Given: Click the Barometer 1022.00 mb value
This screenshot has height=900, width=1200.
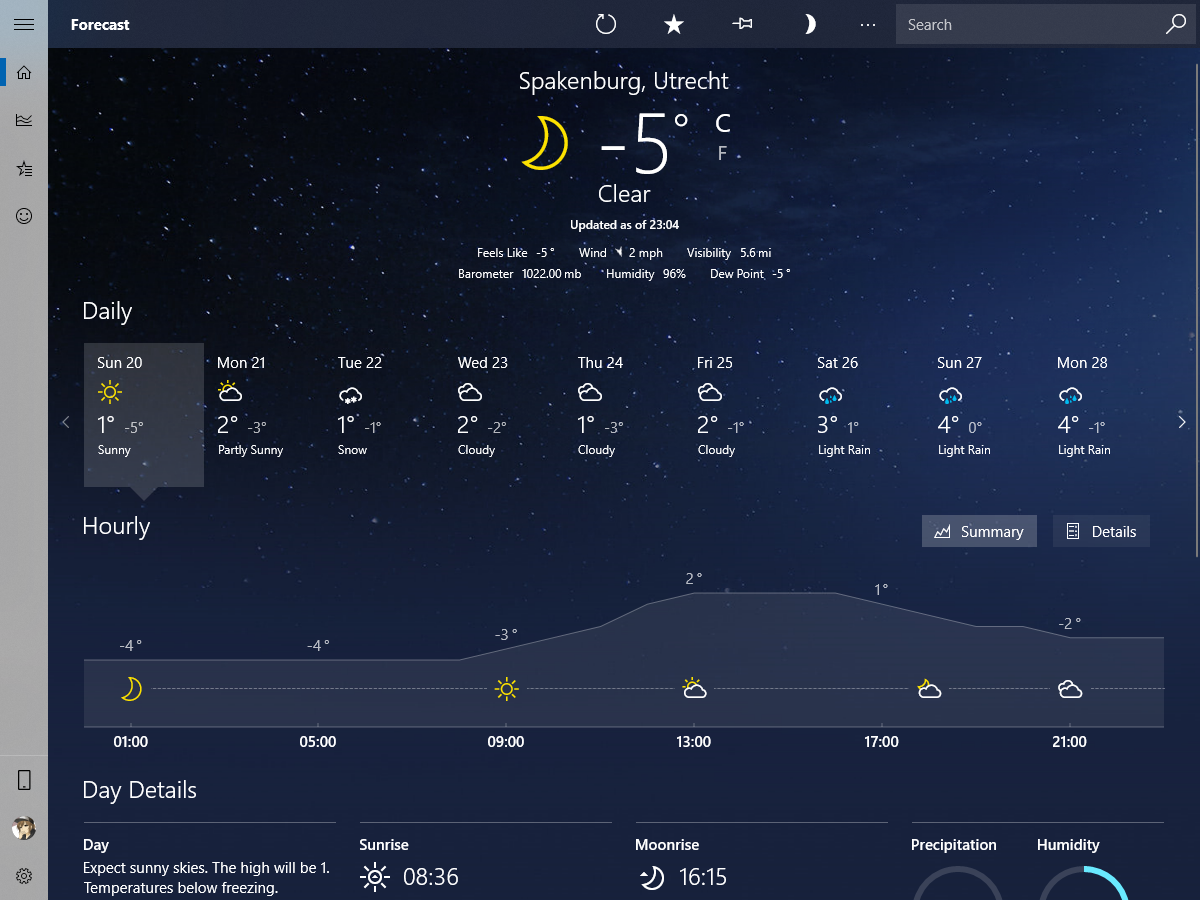Looking at the screenshot, I should click(551, 274).
